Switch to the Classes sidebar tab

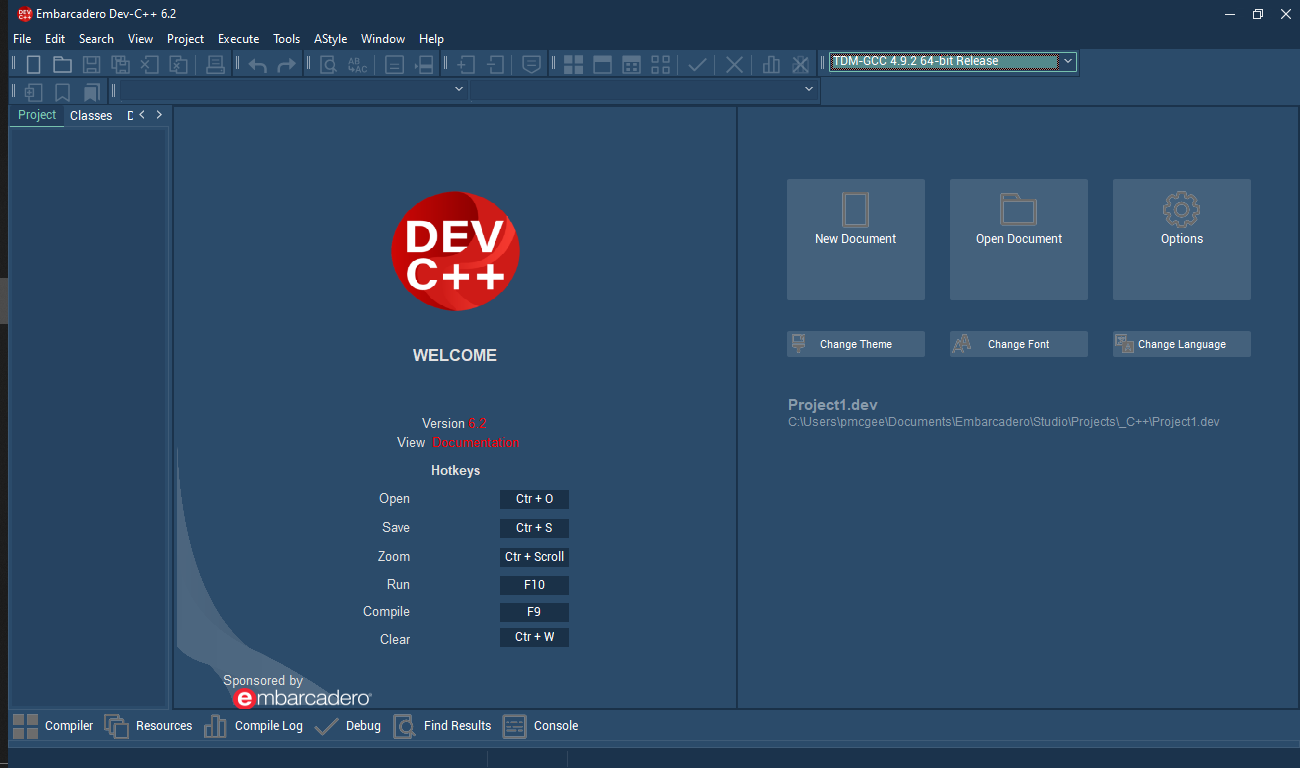point(91,116)
